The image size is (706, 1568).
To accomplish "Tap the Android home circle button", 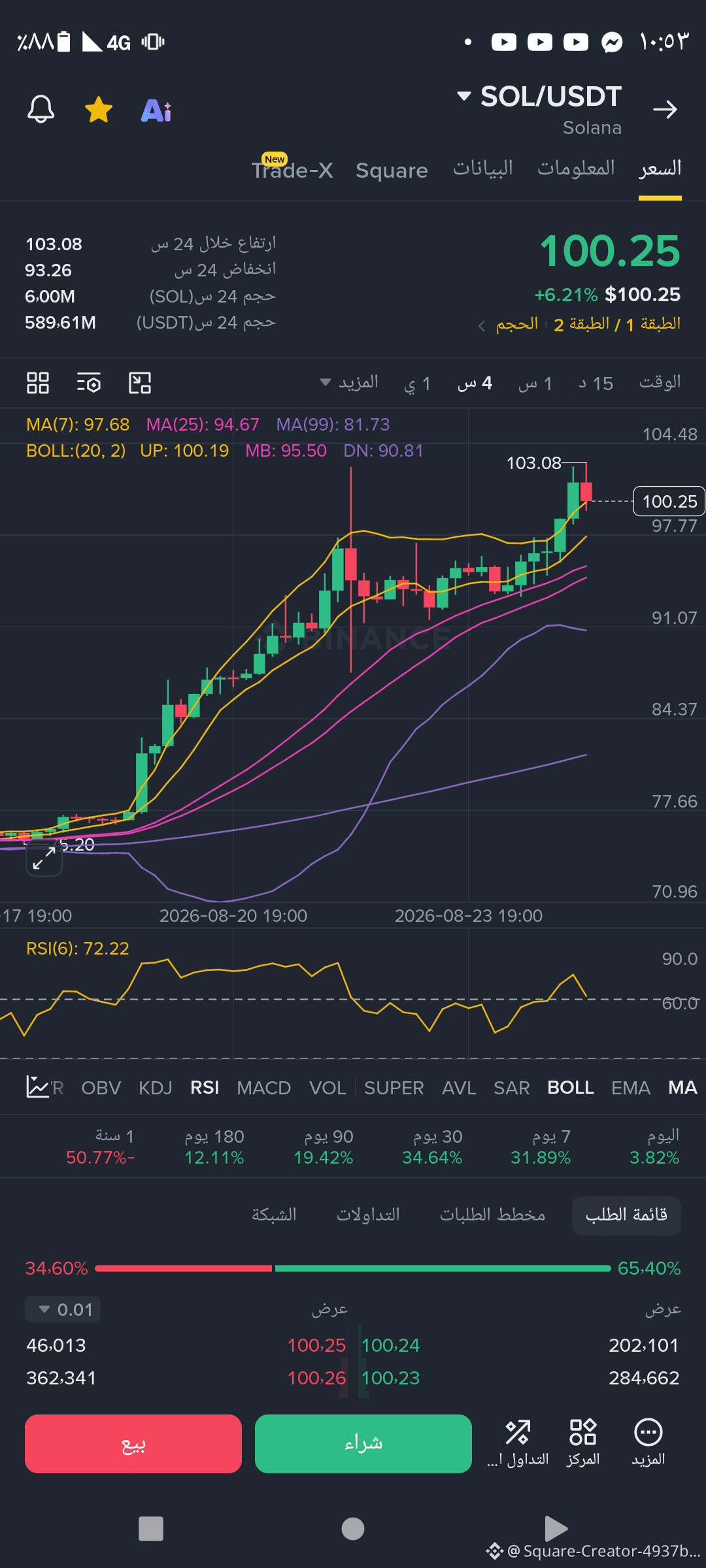I will coord(353,1529).
